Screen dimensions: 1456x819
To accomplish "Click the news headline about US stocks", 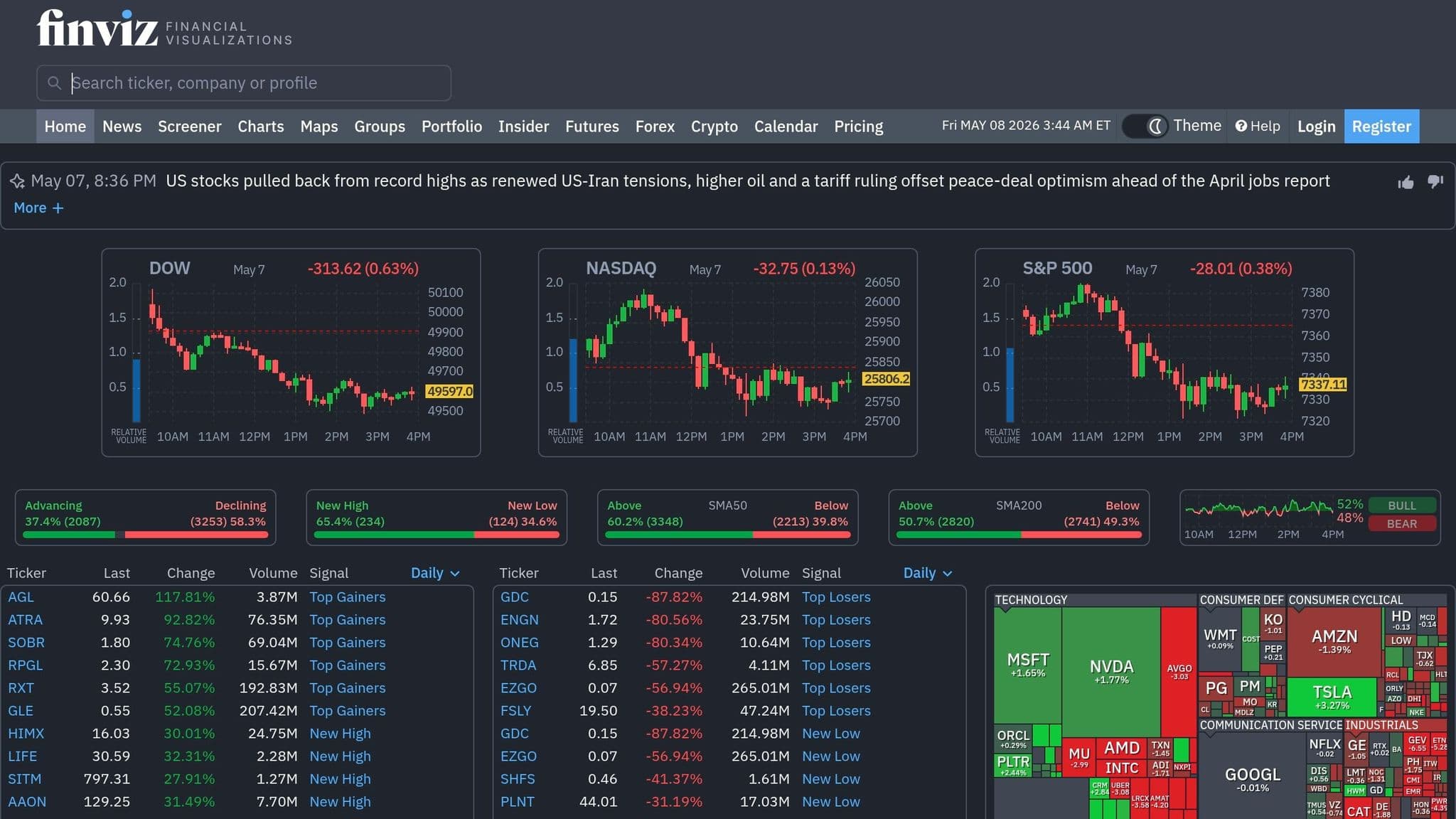I will pyautogui.click(x=747, y=181).
